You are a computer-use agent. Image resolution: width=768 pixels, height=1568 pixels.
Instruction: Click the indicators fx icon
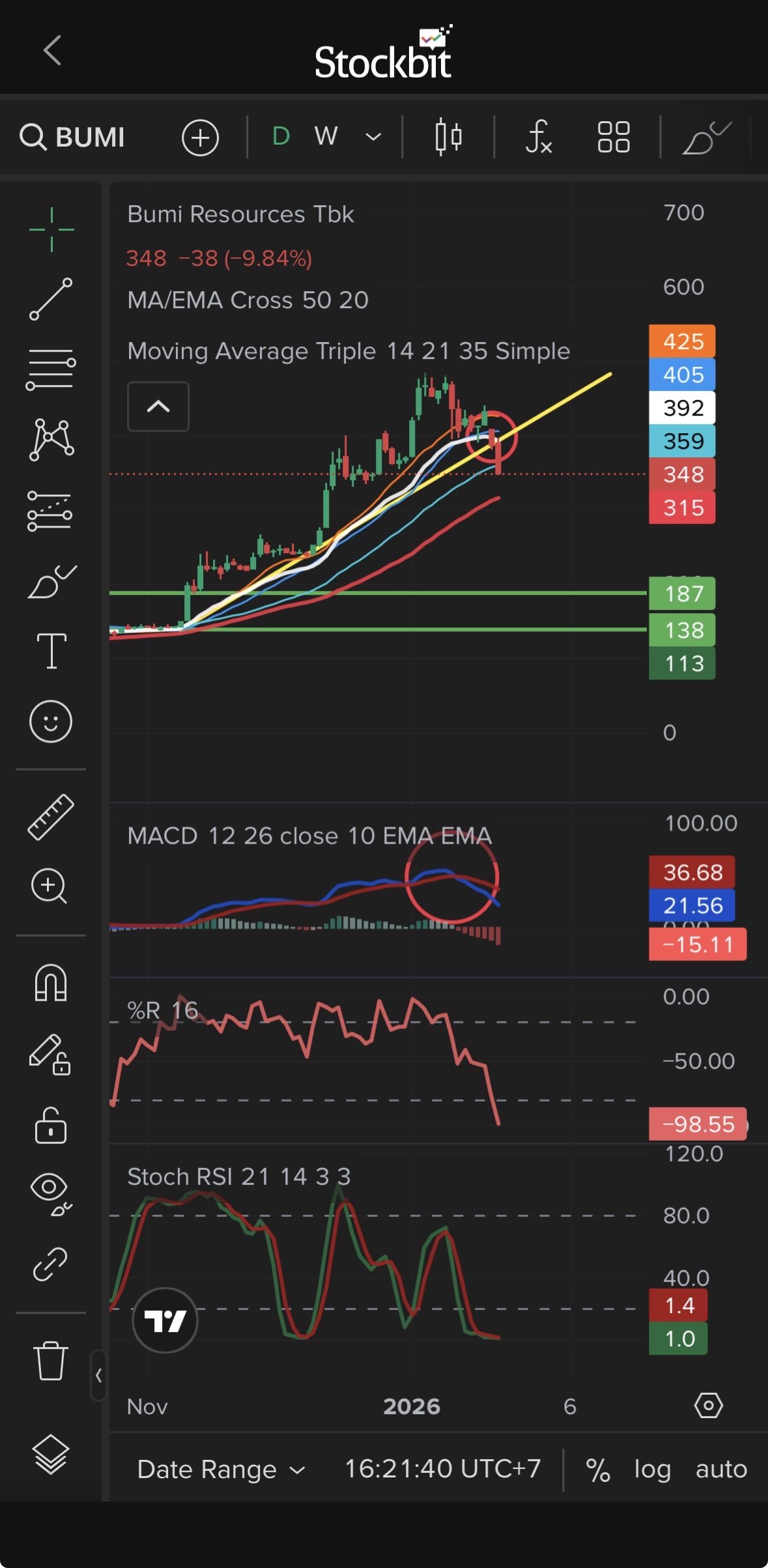tap(538, 137)
